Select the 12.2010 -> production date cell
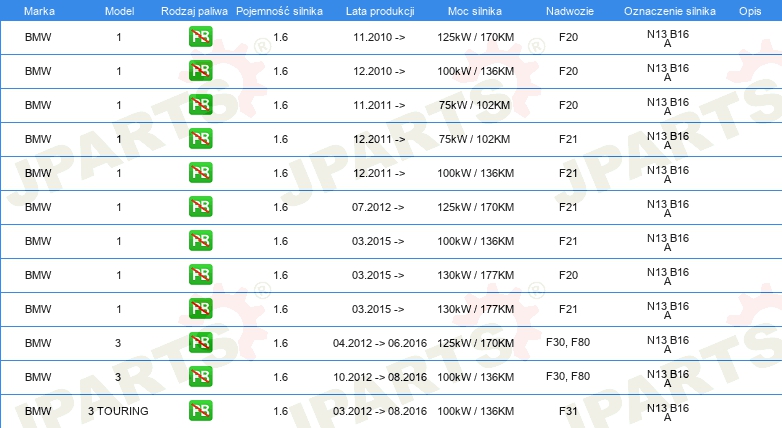Viewport: 782px width, 428px height. [379, 71]
